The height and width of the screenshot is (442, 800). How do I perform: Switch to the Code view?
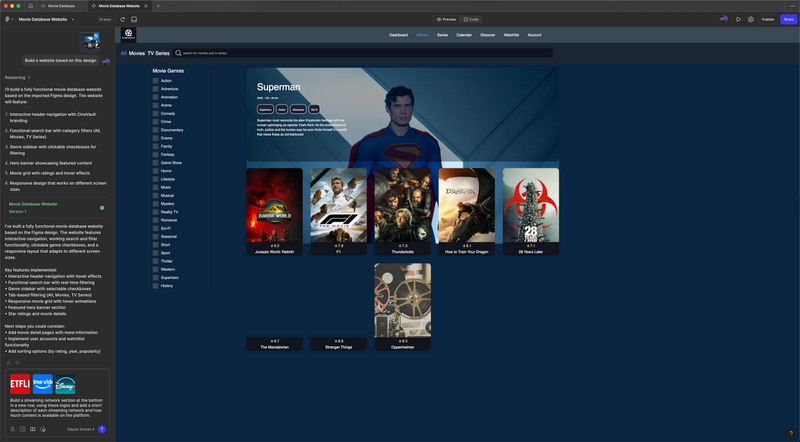point(471,19)
